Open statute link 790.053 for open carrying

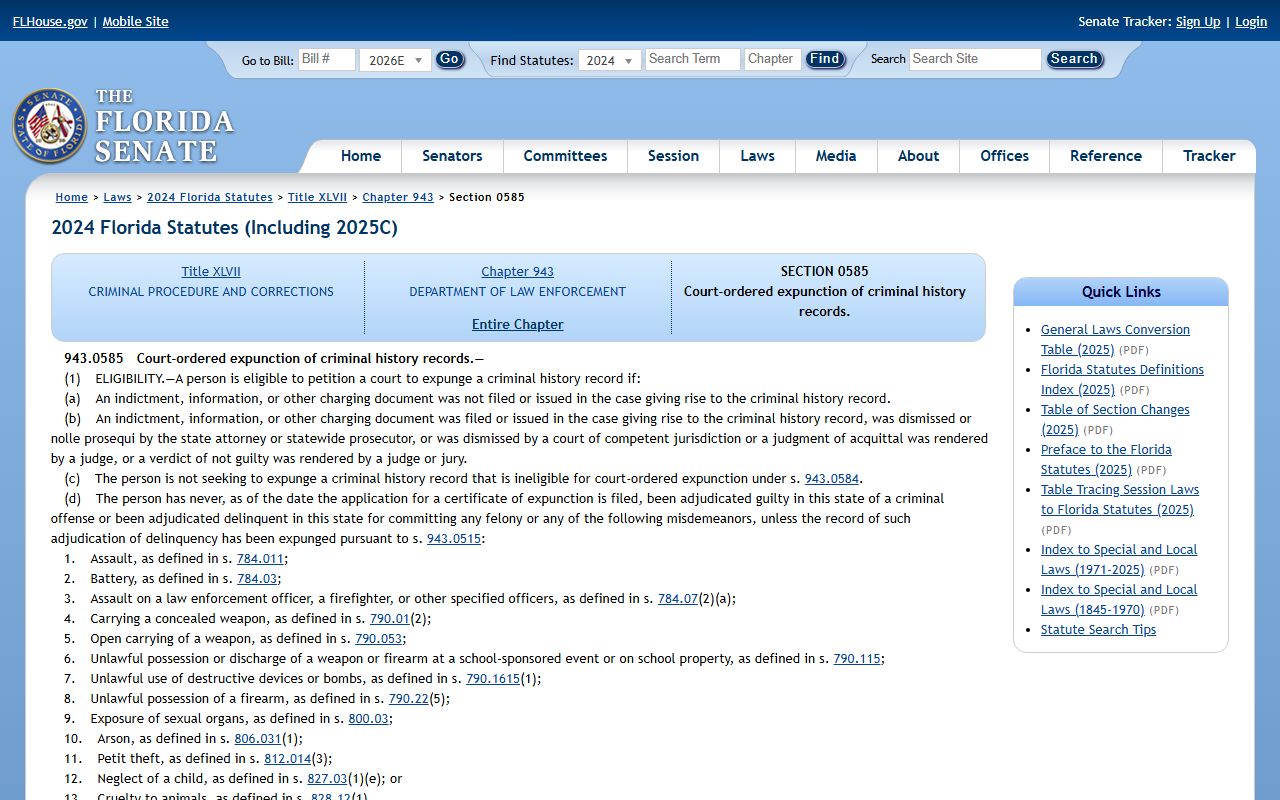(379, 639)
